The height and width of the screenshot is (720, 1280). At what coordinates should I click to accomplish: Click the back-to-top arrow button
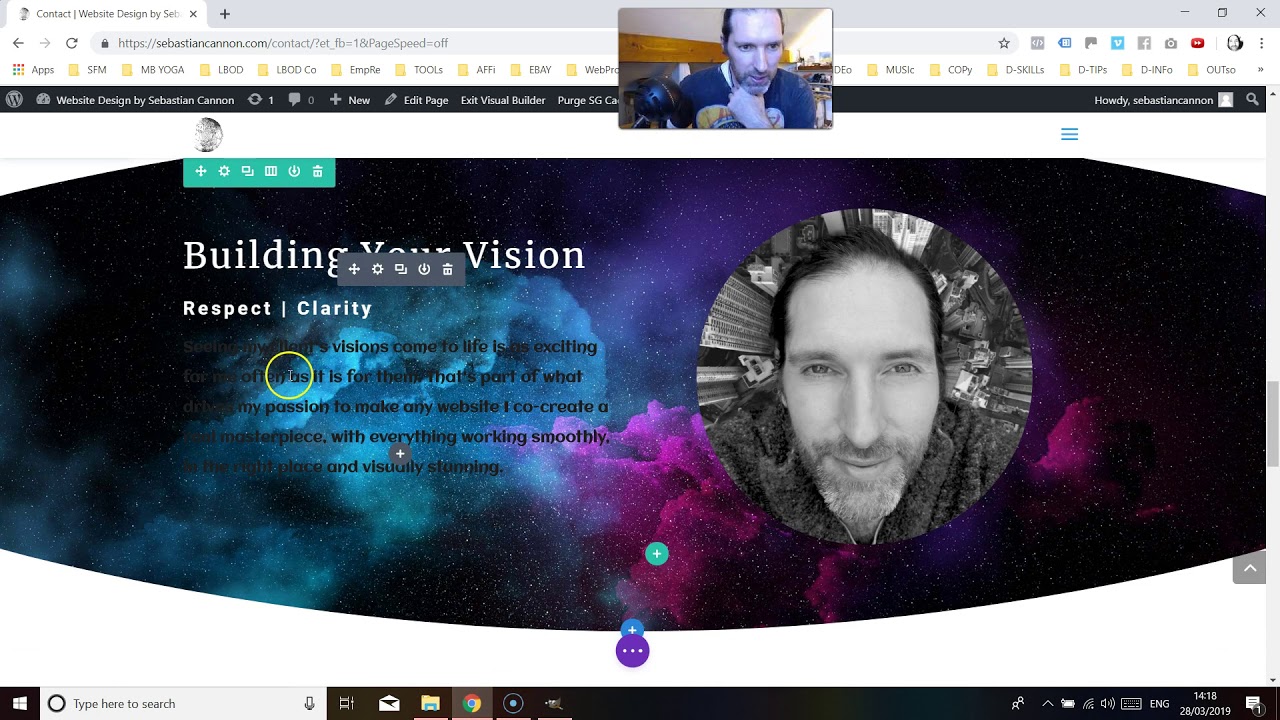point(1249,568)
